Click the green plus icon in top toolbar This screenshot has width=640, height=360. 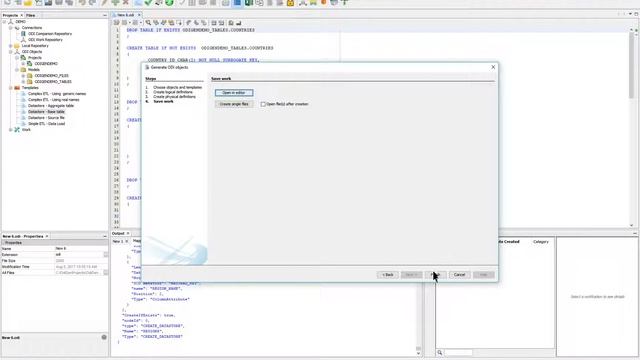tap(116, 3)
